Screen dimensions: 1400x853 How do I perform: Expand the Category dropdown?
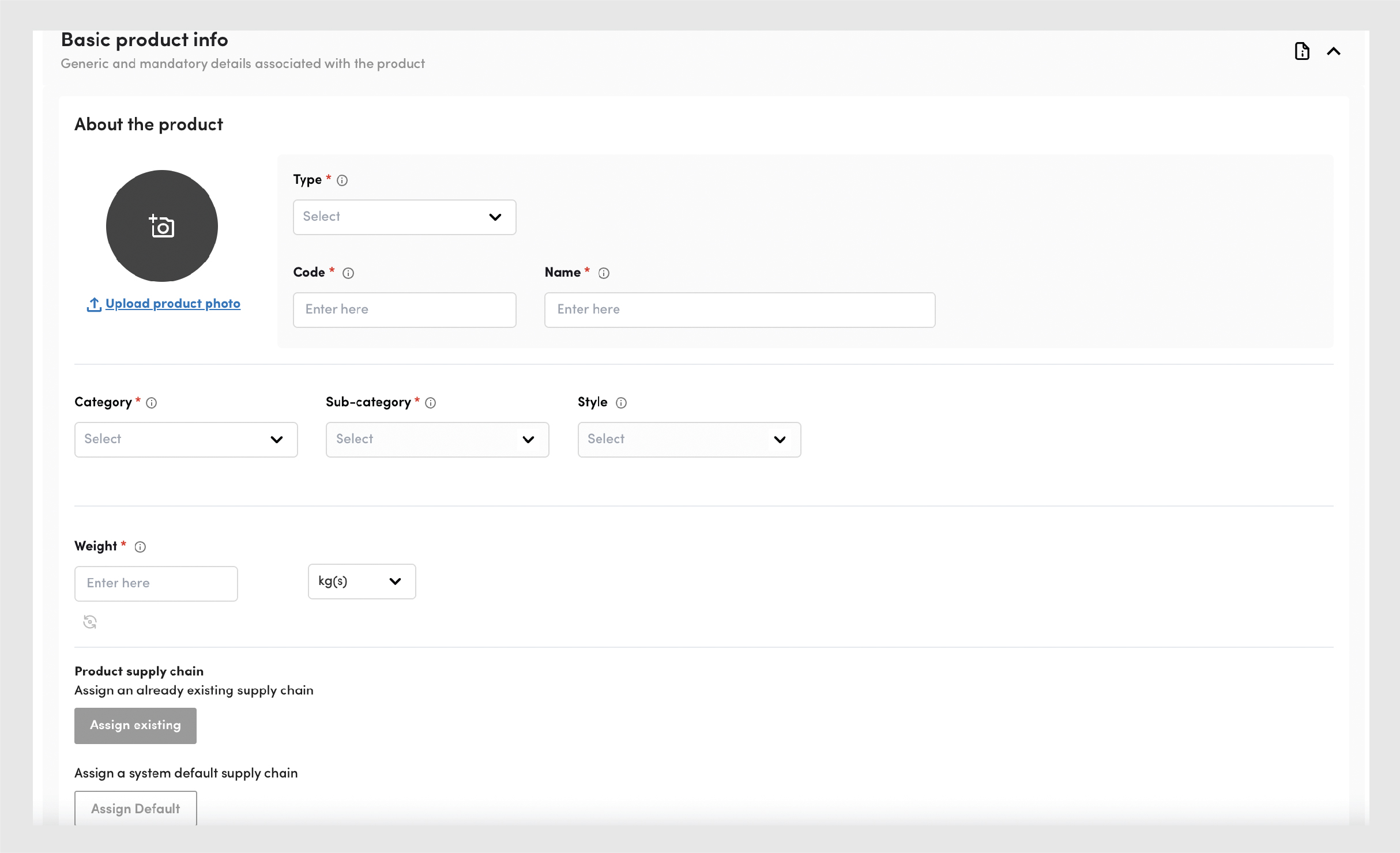186,440
